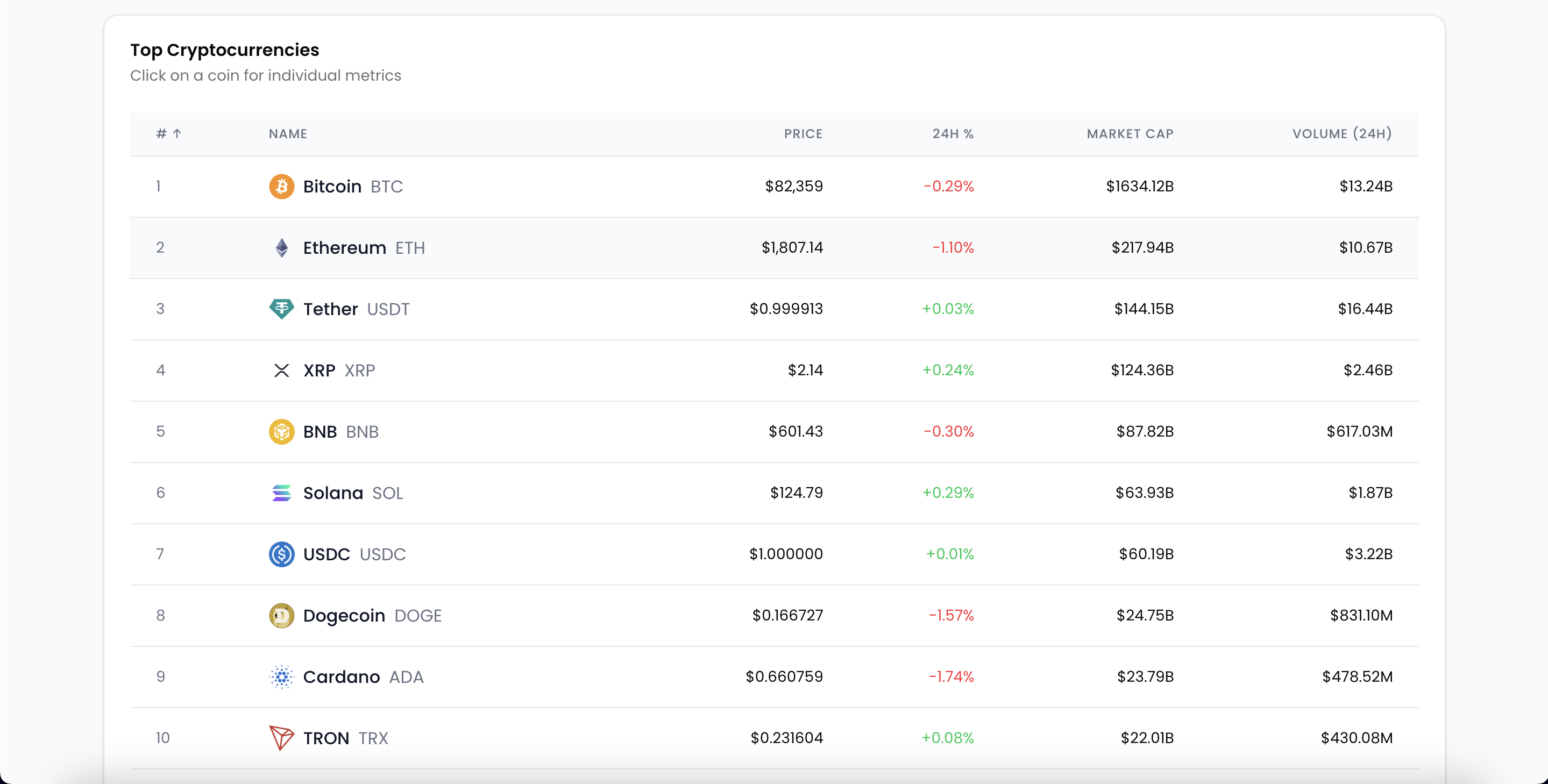Click BNB price $601.43

[x=796, y=431]
